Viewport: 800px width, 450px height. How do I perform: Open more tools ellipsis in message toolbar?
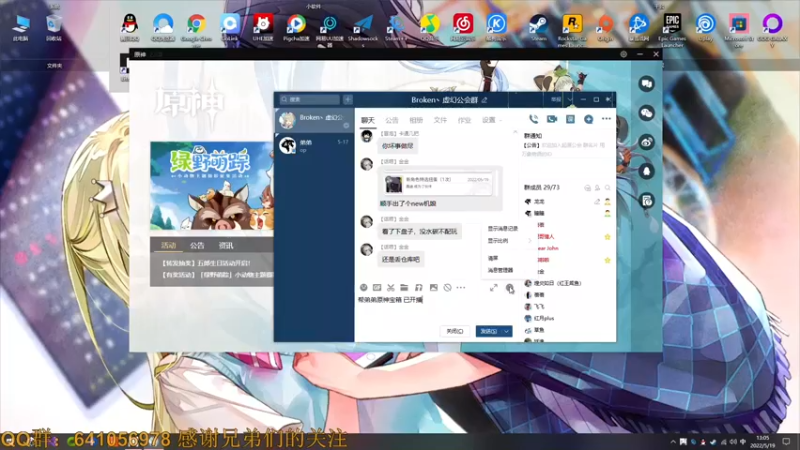pos(461,288)
